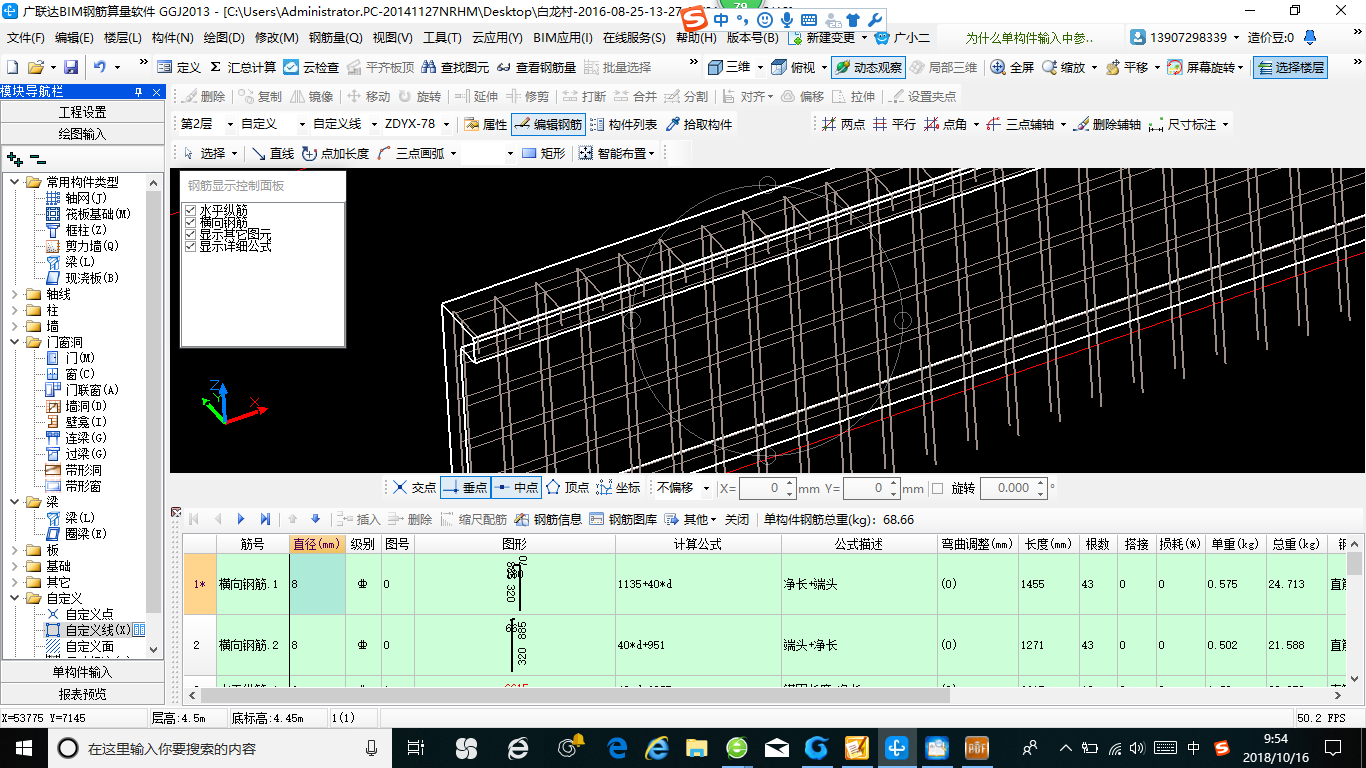Select 矩形 rectangle drawing tool

pyautogui.click(x=543, y=153)
